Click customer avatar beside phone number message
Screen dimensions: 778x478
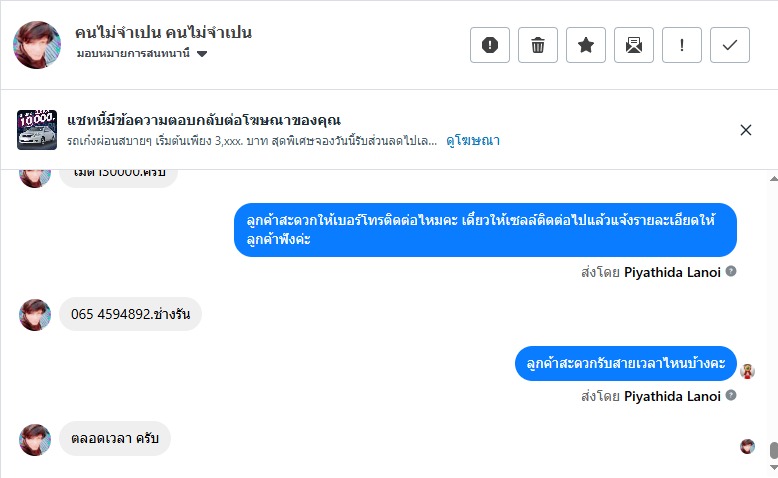click(x=35, y=314)
